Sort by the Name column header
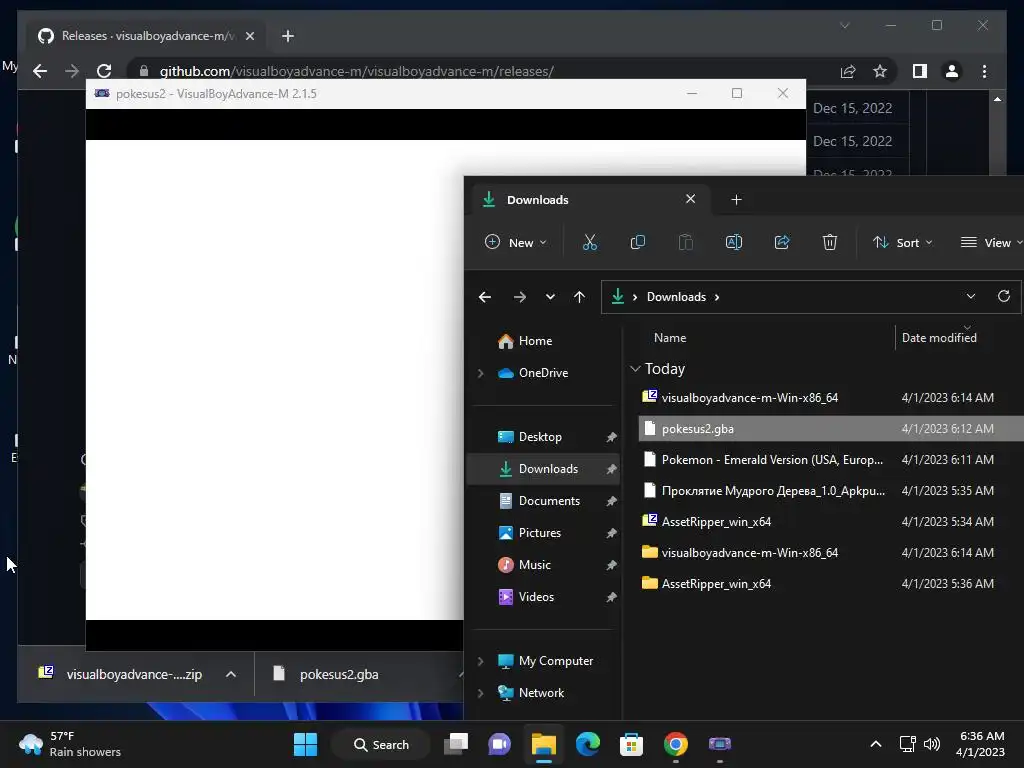The image size is (1024, 768). tap(670, 338)
